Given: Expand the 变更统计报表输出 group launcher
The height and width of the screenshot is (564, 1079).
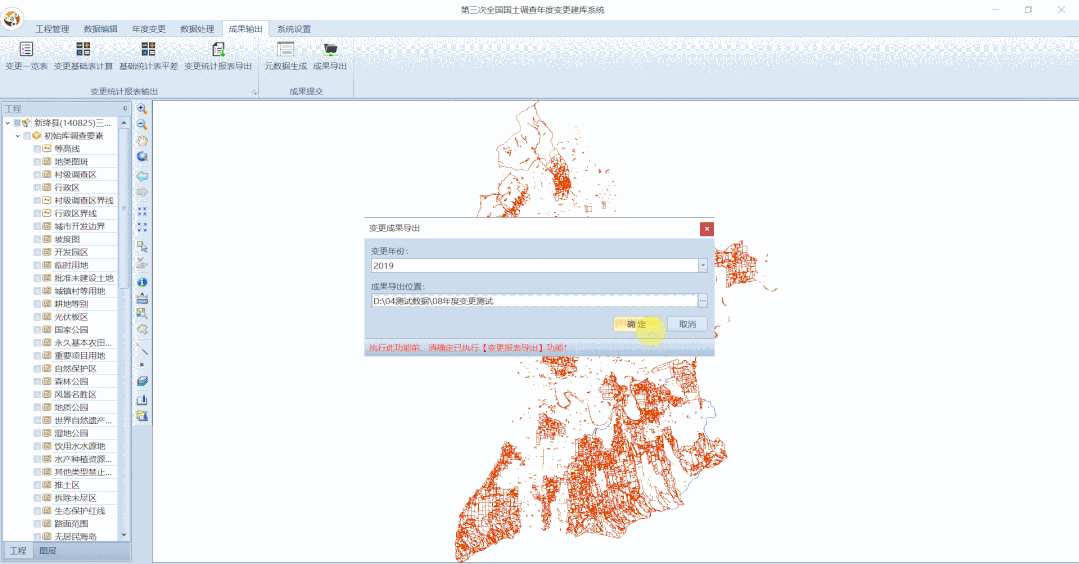Looking at the screenshot, I should click(254, 92).
